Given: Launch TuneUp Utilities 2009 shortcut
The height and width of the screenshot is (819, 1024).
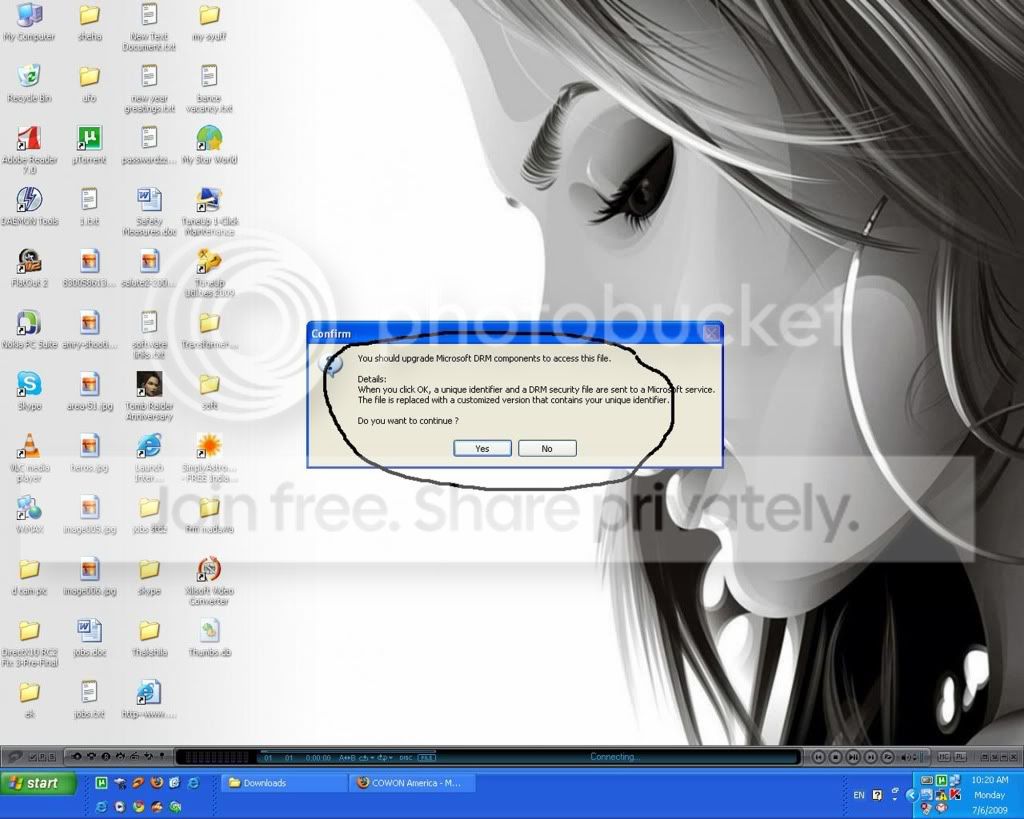Looking at the screenshot, I should pyautogui.click(x=209, y=273).
